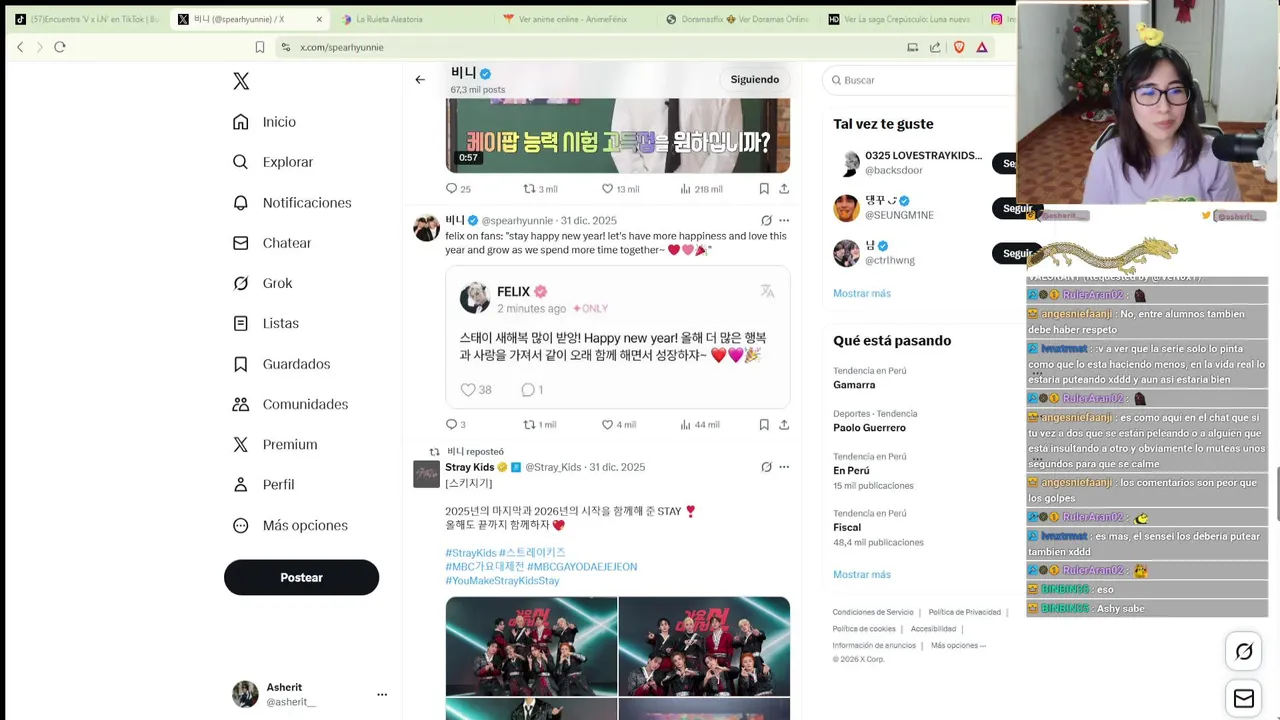Share the Felix post
1280x720 pixels.
pyautogui.click(x=784, y=424)
